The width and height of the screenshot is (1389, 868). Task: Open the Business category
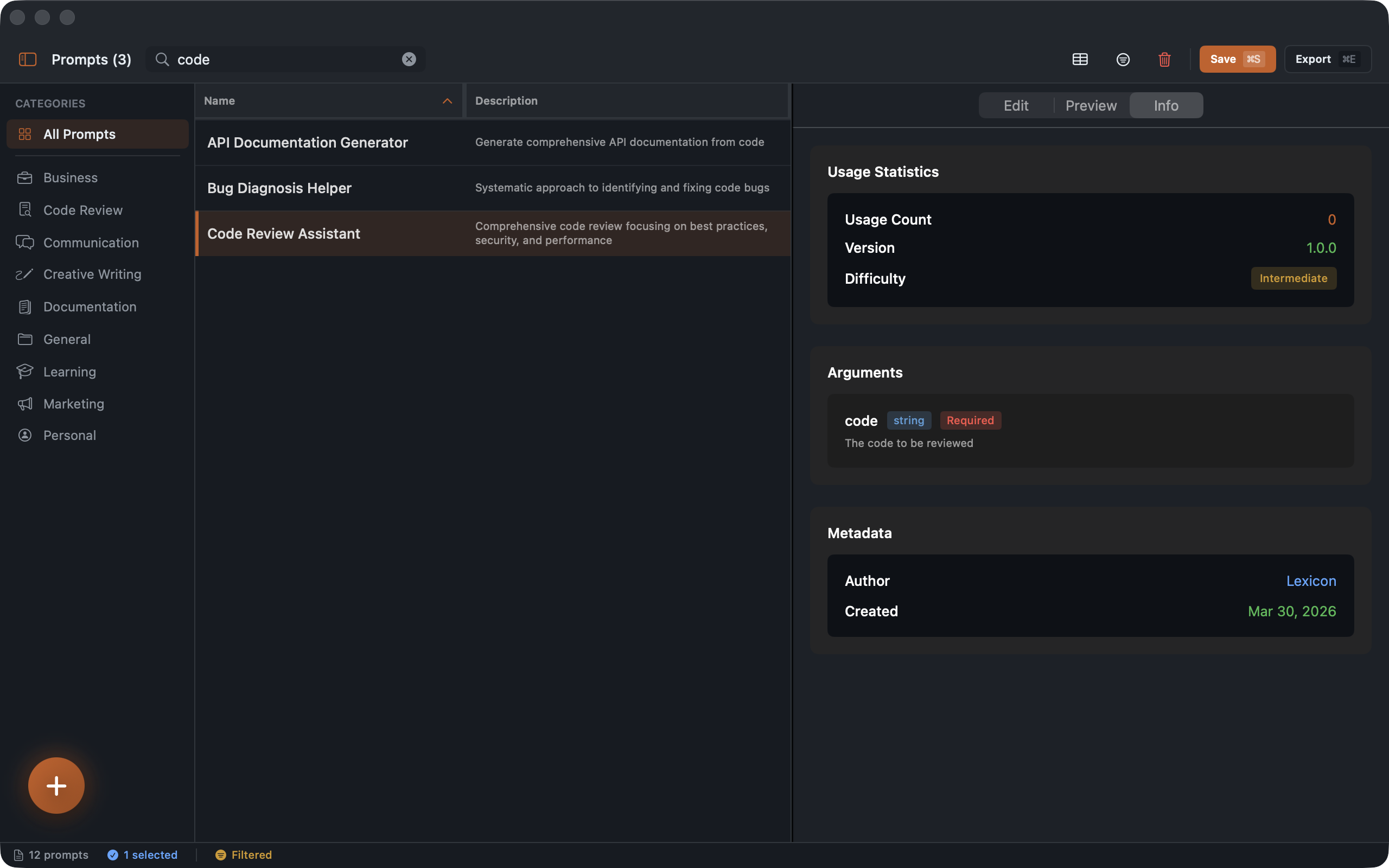pos(98,178)
